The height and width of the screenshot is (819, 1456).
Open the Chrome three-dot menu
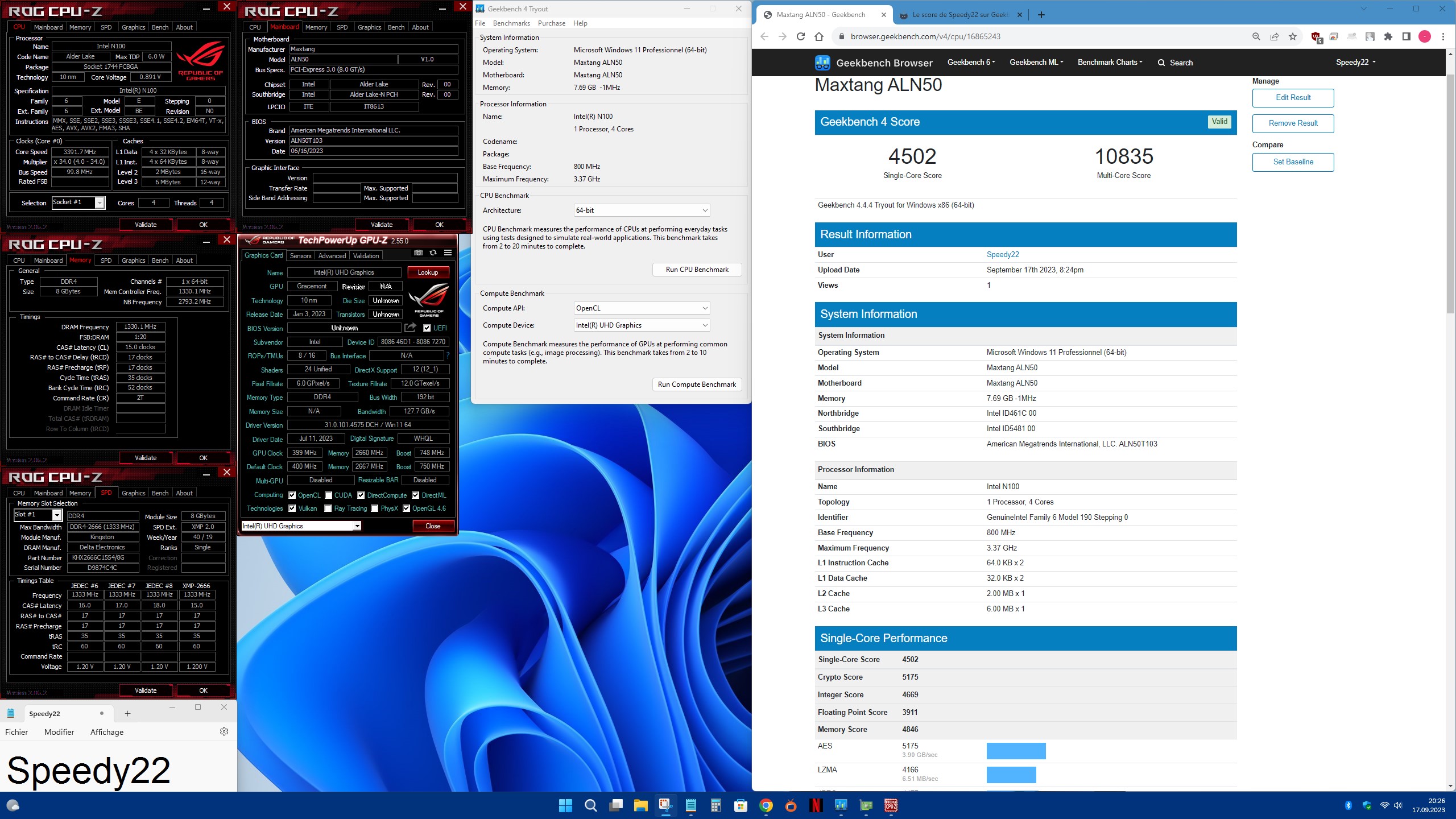1443,36
